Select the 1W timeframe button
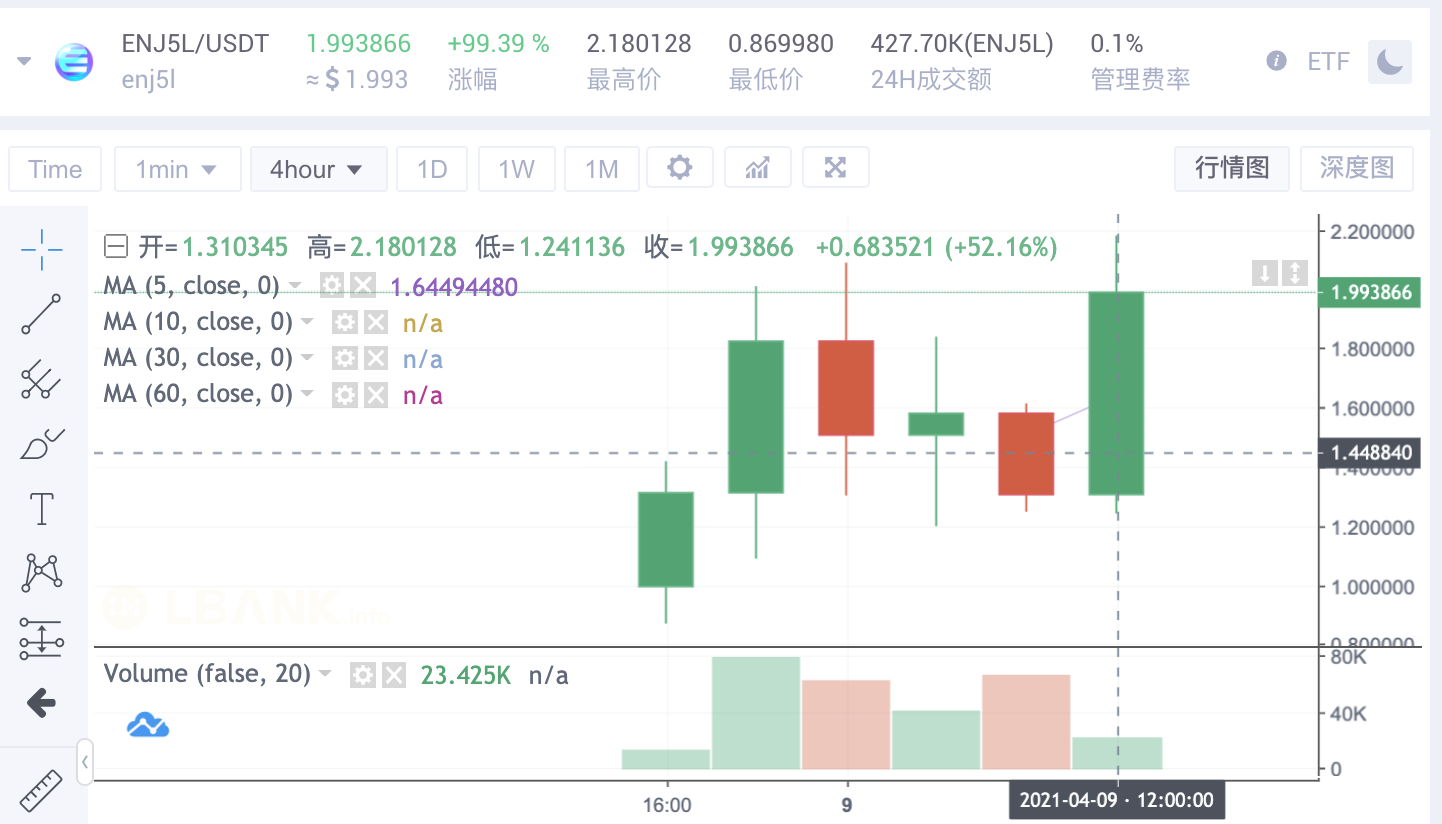1442x824 pixels. tap(517, 168)
